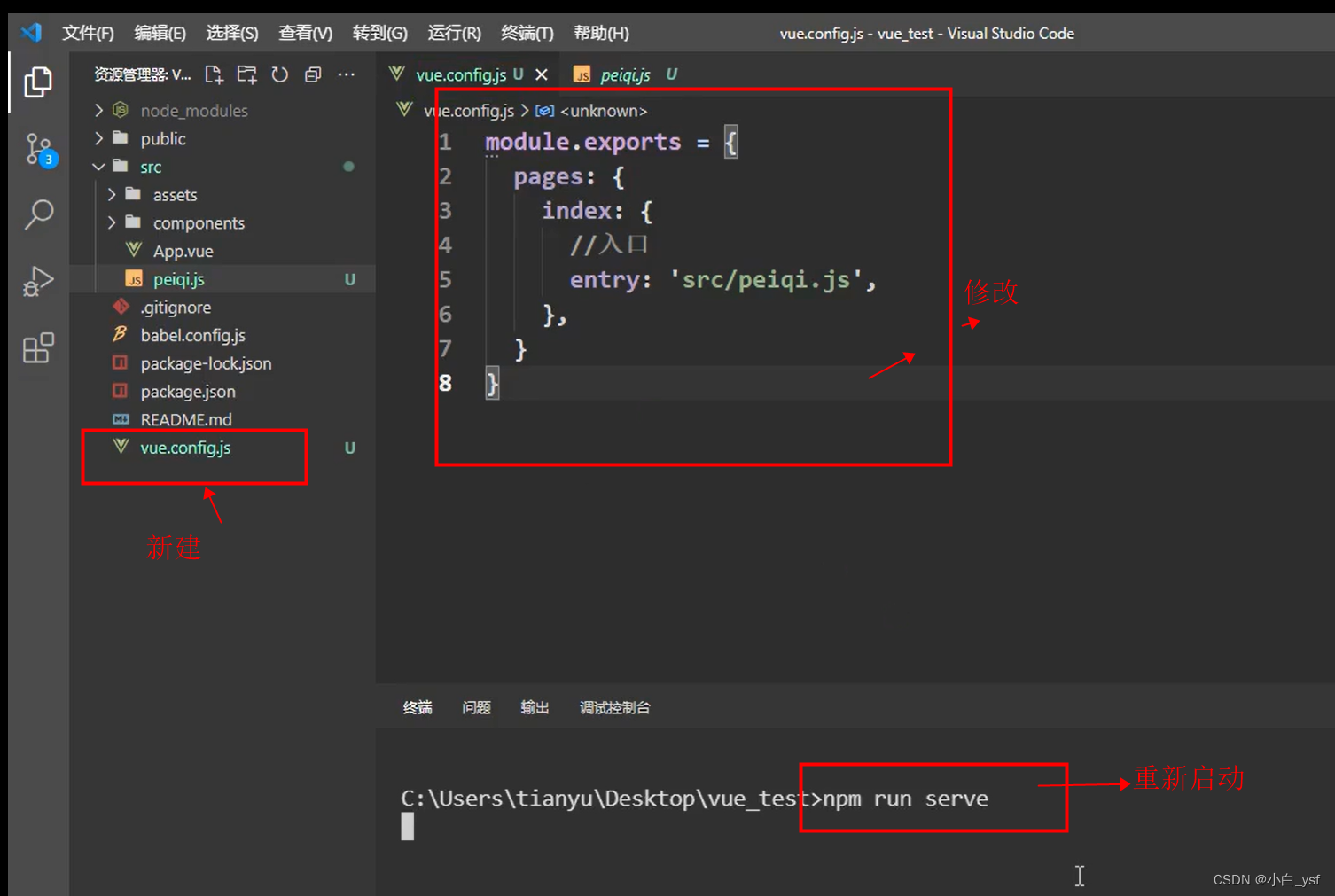Open the 选择(S) menu

232,33
